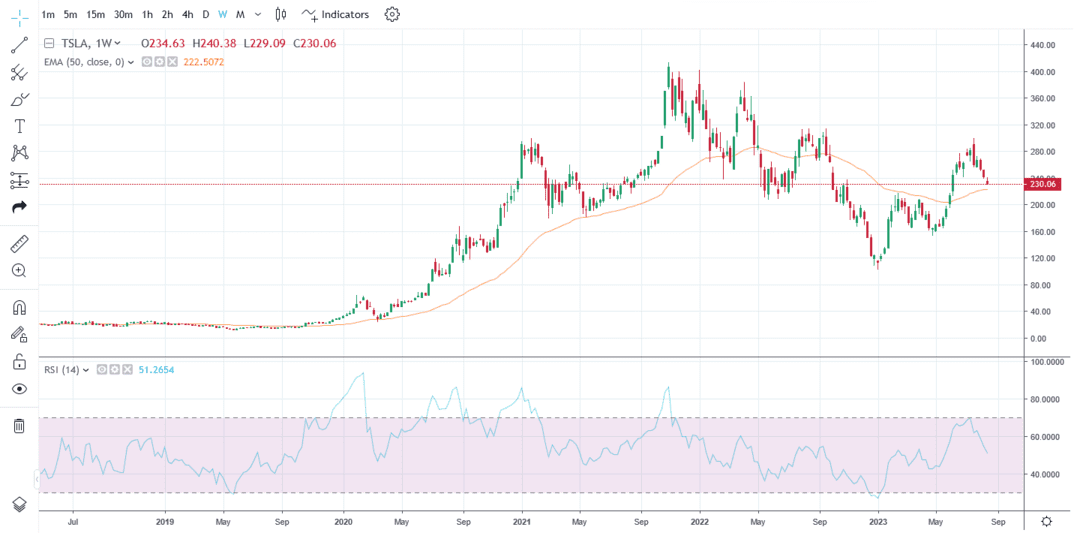Hide all drawings with the eye icon
Viewport: 1080px width, 533px height.
coord(19,389)
